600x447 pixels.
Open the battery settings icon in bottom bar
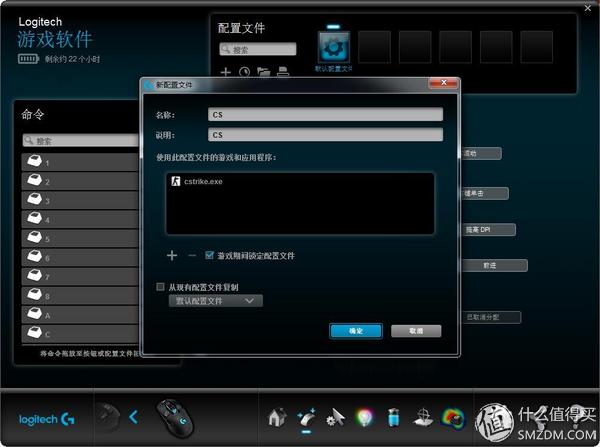[393, 418]
